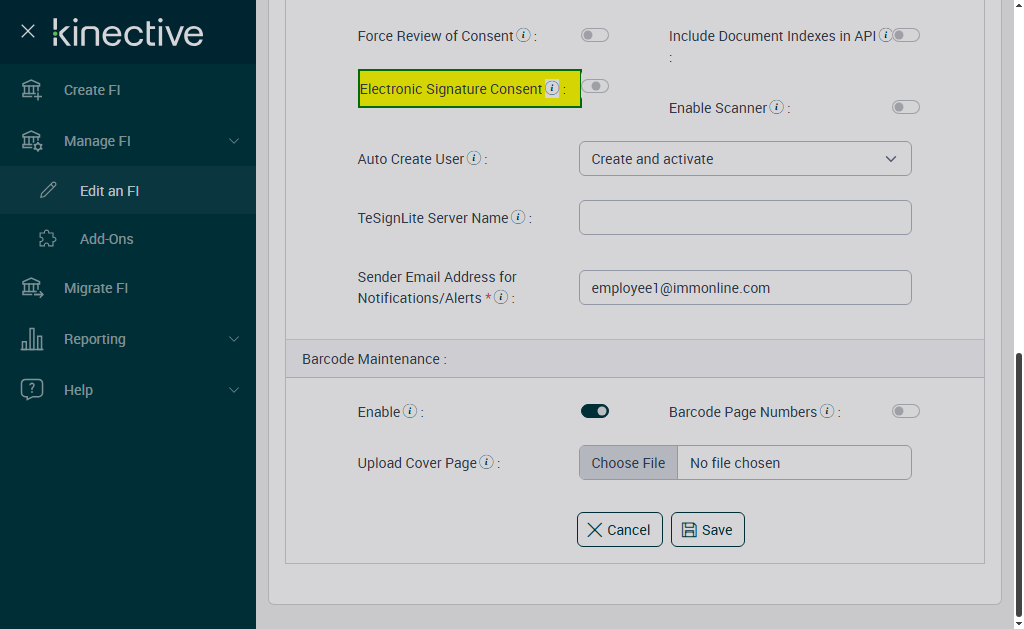Screen dimensions: 1024x629
Task: Toggle the Enable Scanner switch
Action: point(906,107)
